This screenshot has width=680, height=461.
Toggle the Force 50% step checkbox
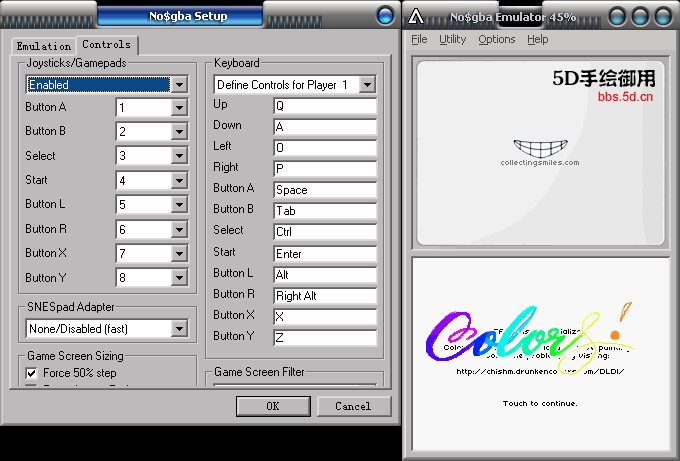coord(31,373)
